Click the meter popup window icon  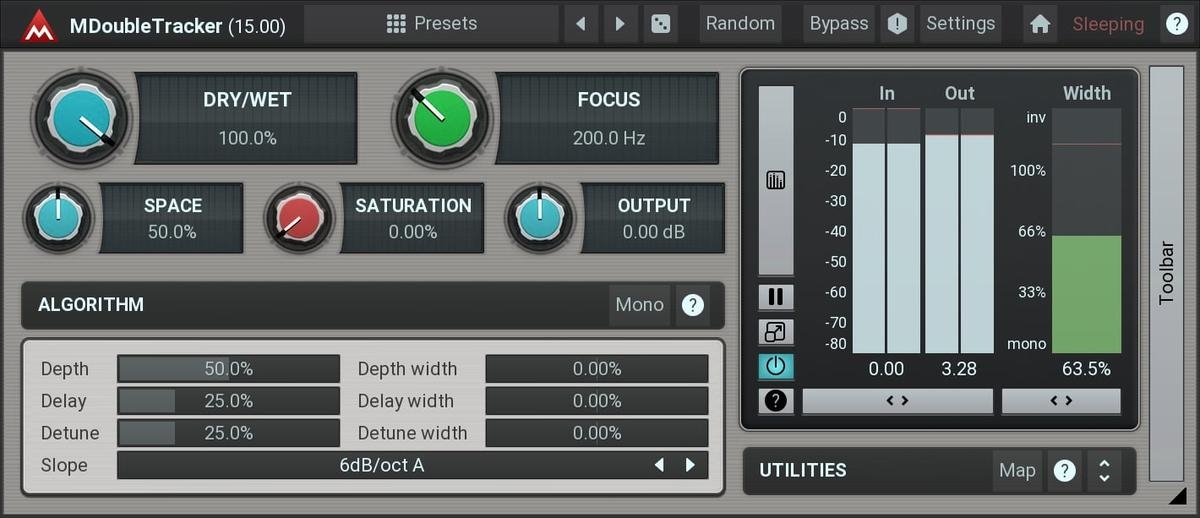click(776, 332)
